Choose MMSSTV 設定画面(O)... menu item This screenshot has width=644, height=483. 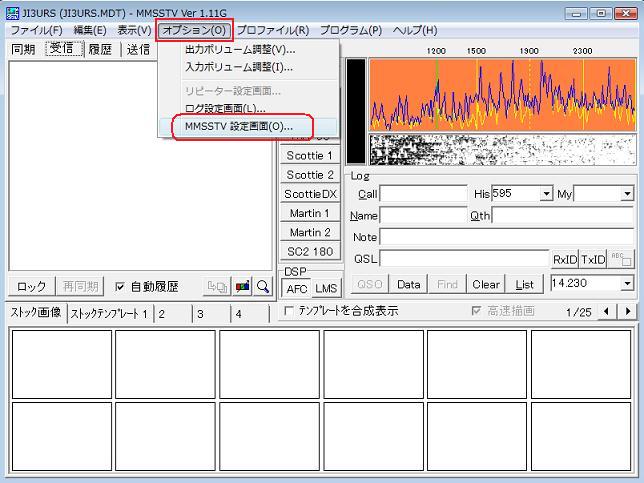(248, 126)
